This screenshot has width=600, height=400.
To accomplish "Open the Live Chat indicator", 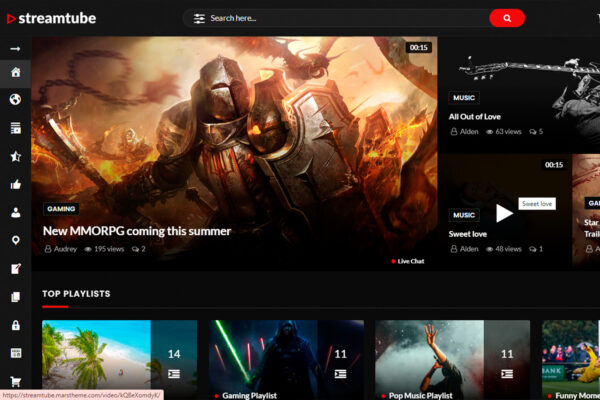I will tap(408, 261).
